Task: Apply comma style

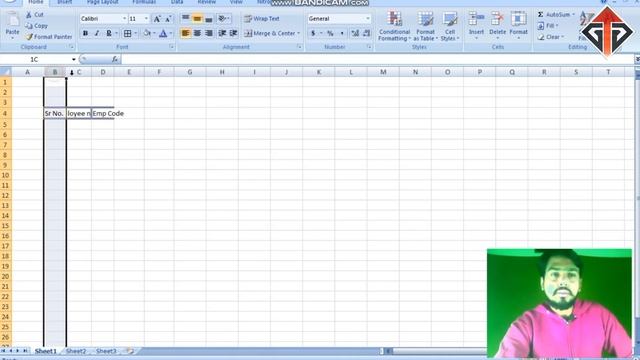Action: tap(342, 33)
